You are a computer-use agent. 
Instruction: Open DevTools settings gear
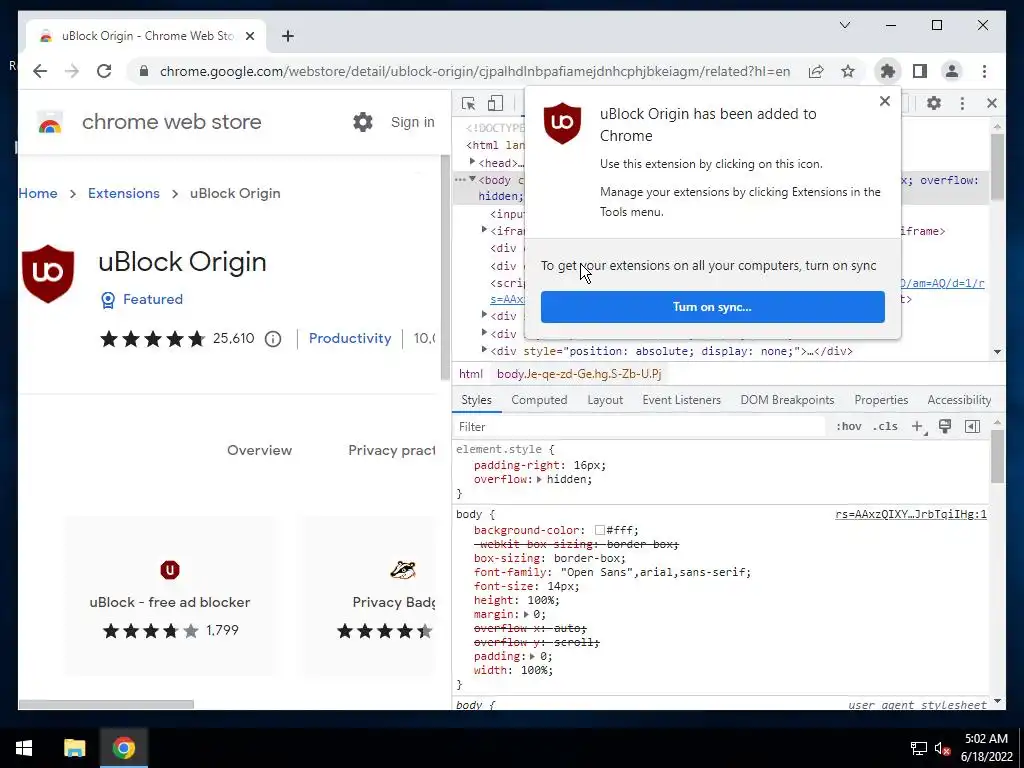[x=934, y=103]
